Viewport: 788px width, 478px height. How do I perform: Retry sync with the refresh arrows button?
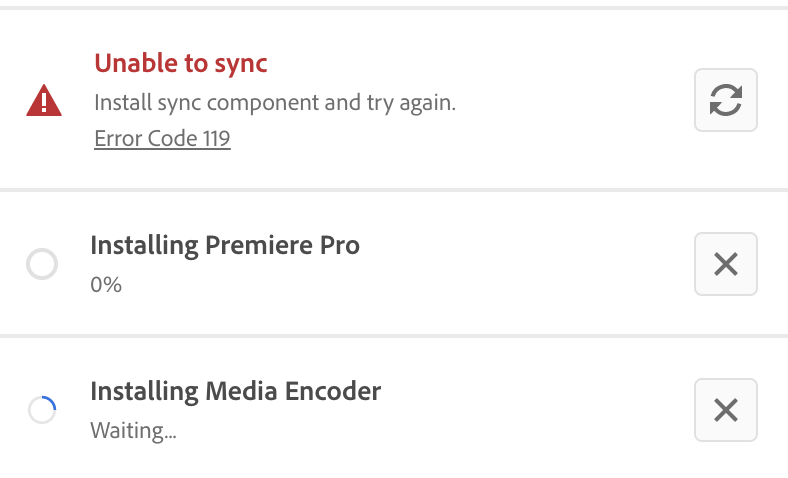(725, 100)
